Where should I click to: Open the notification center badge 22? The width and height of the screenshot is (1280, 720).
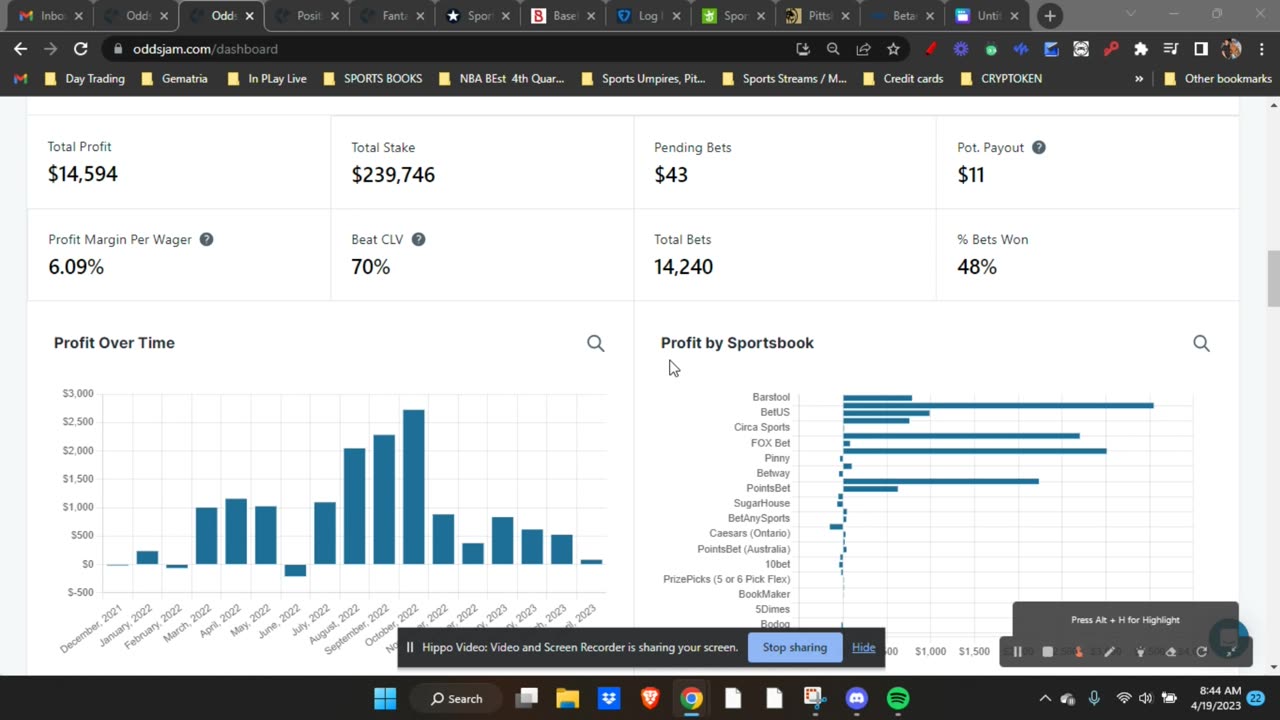point(1256,698)
